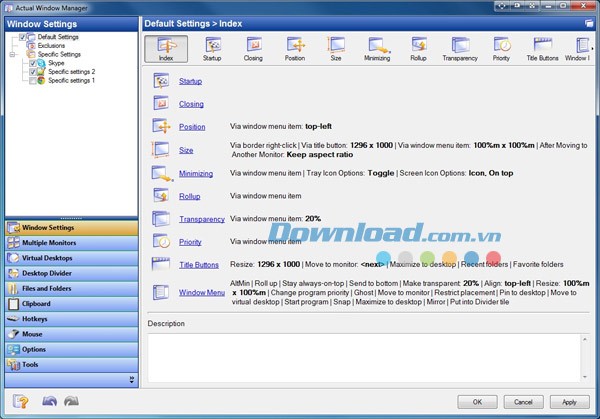The image size is (600, 419).
Task: Click the redo arrow icon at bottom
Action: click(x=72, y=401)
